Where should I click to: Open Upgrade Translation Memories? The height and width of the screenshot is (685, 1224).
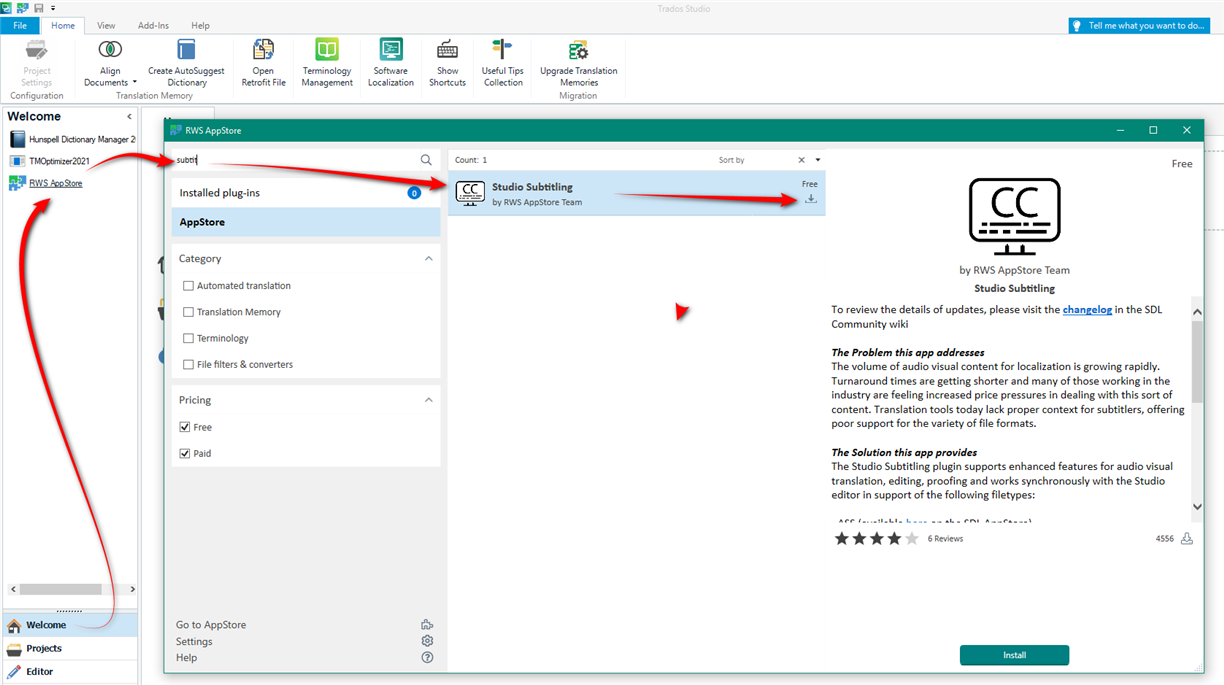578,63
